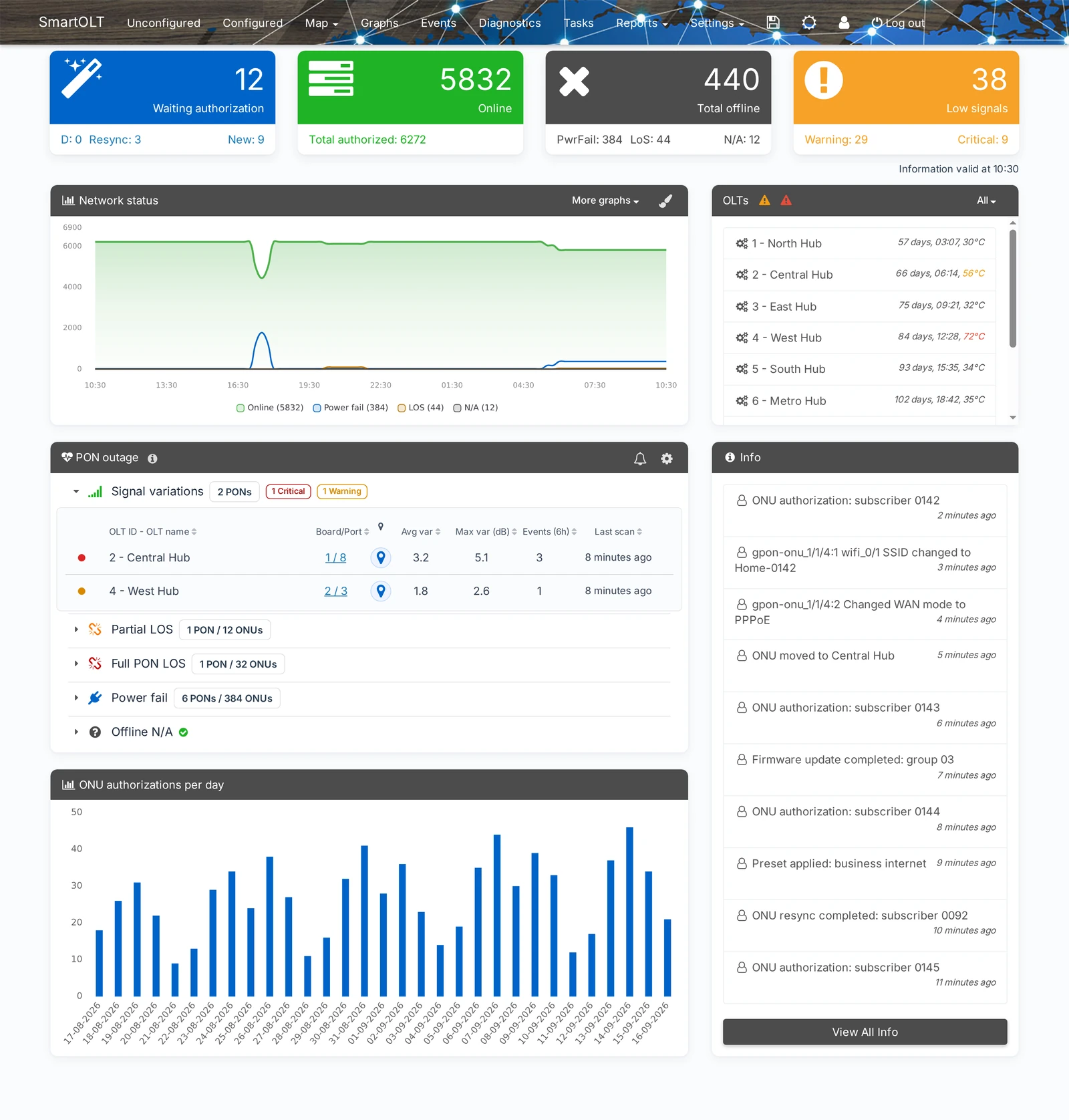The height and width of the screenshot is (1120, 1069).
Task: Click the Partial LOS broken link icon
Action: tap(95, 629)
